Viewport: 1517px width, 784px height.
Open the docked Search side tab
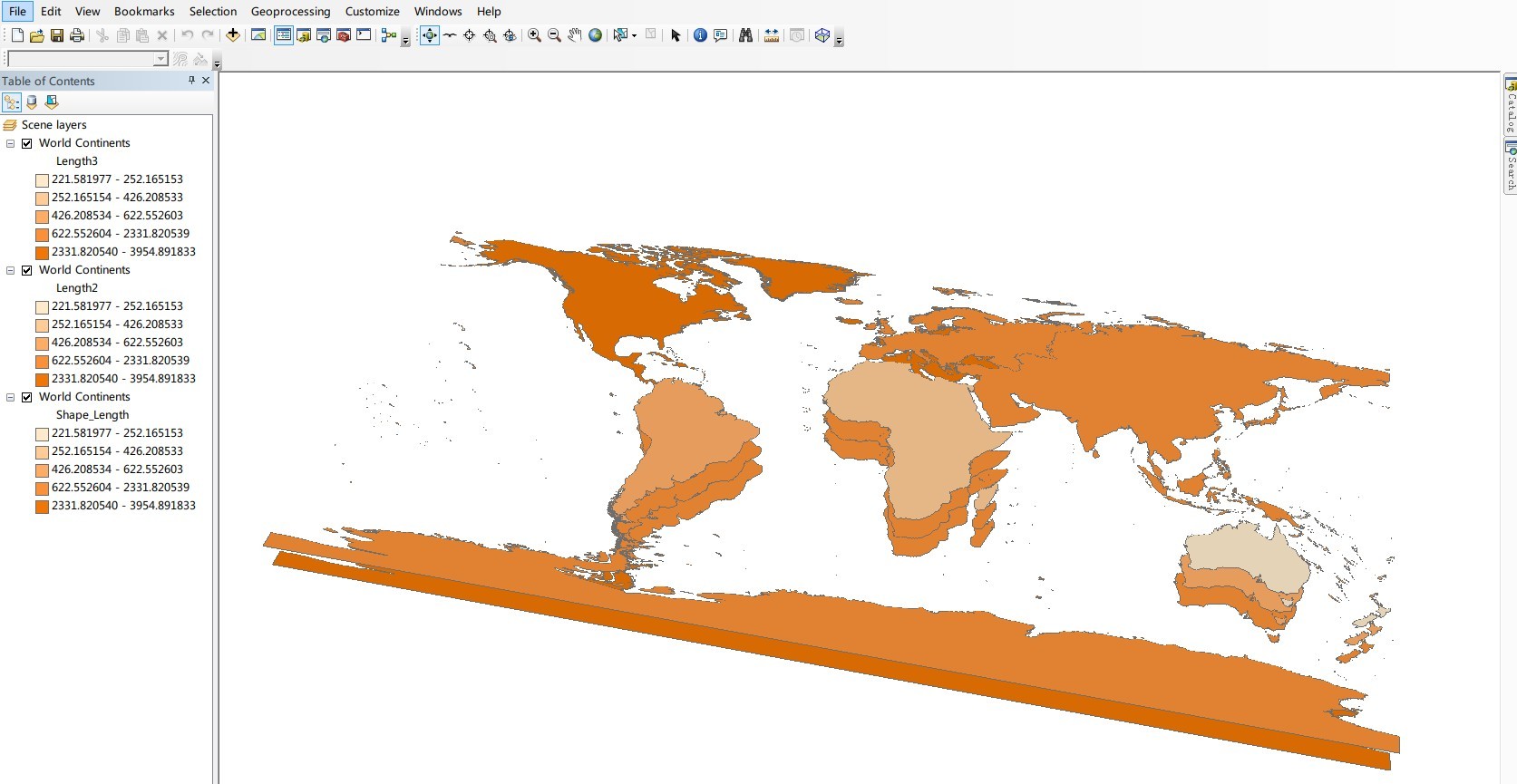click(1511, 166)
